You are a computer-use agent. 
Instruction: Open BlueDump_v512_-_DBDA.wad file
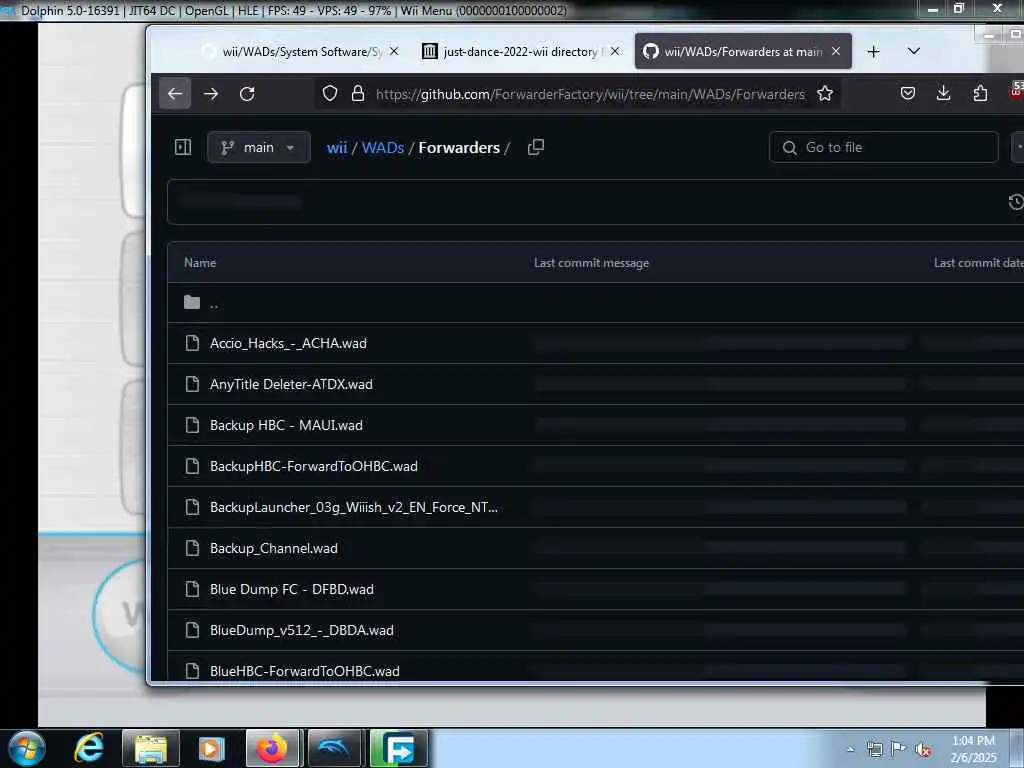(x=302, y=630)
